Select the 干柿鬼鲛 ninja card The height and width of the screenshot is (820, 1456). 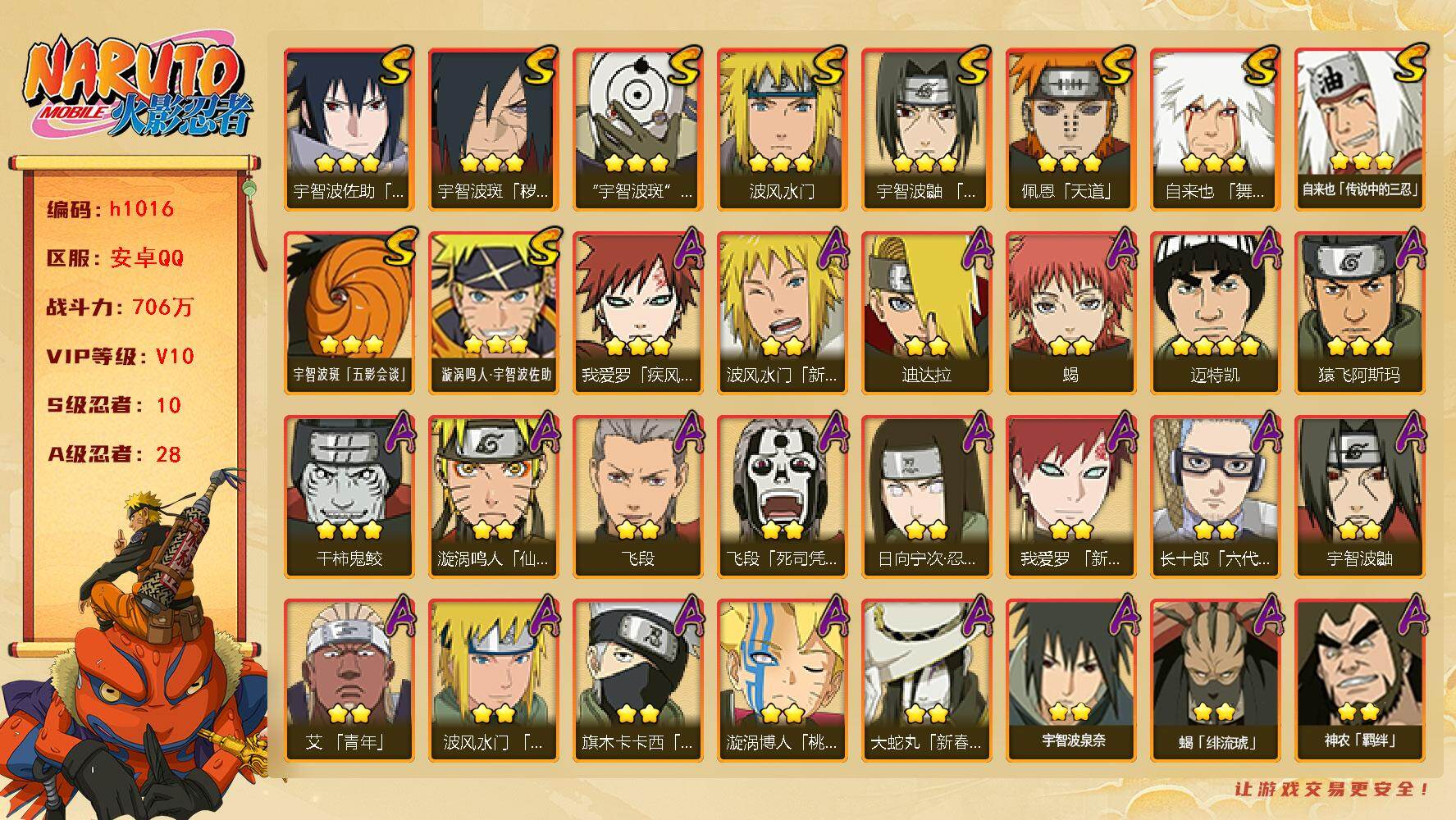pyautogui.click(x=349, y=497)
